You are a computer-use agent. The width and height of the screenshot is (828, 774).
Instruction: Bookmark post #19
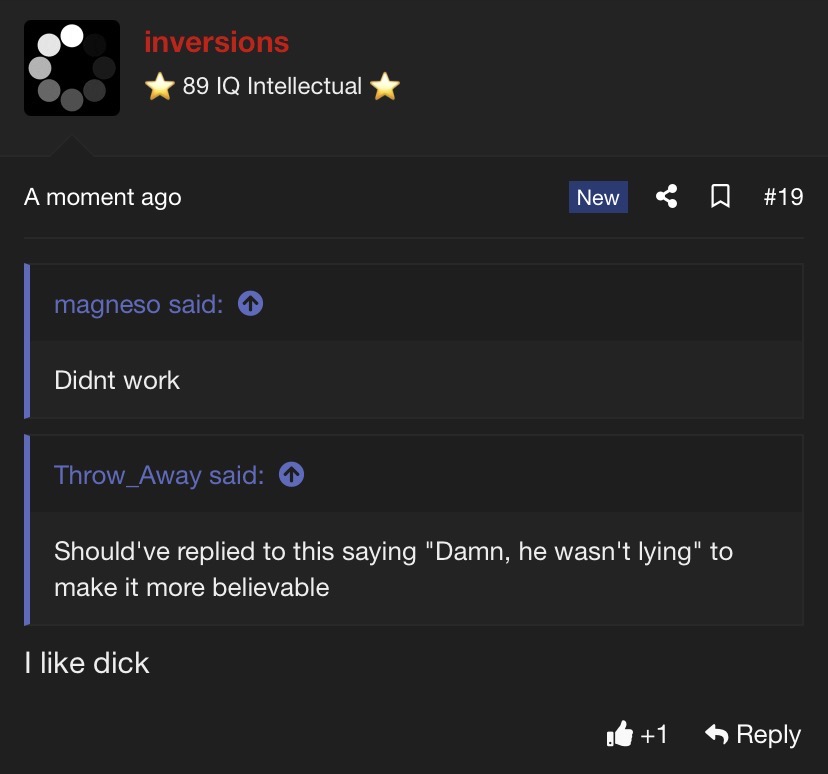coord(720,197)
